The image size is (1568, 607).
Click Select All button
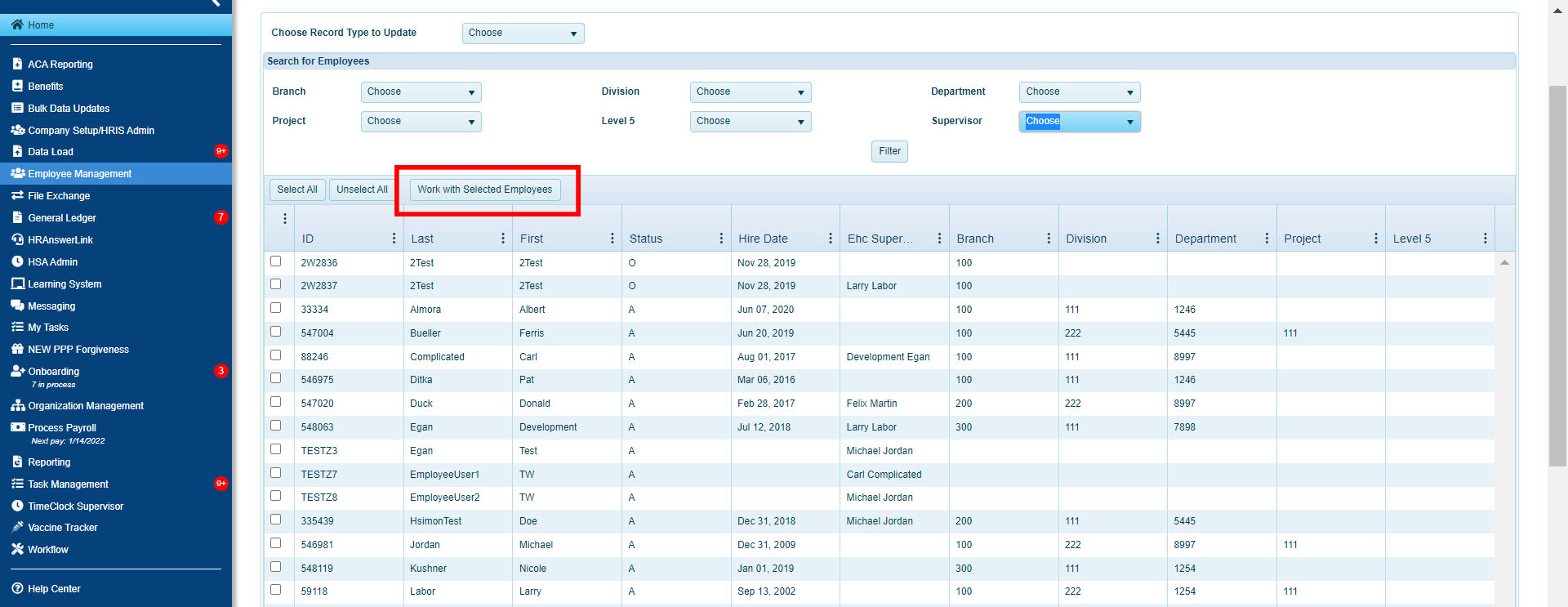point(297,190)
